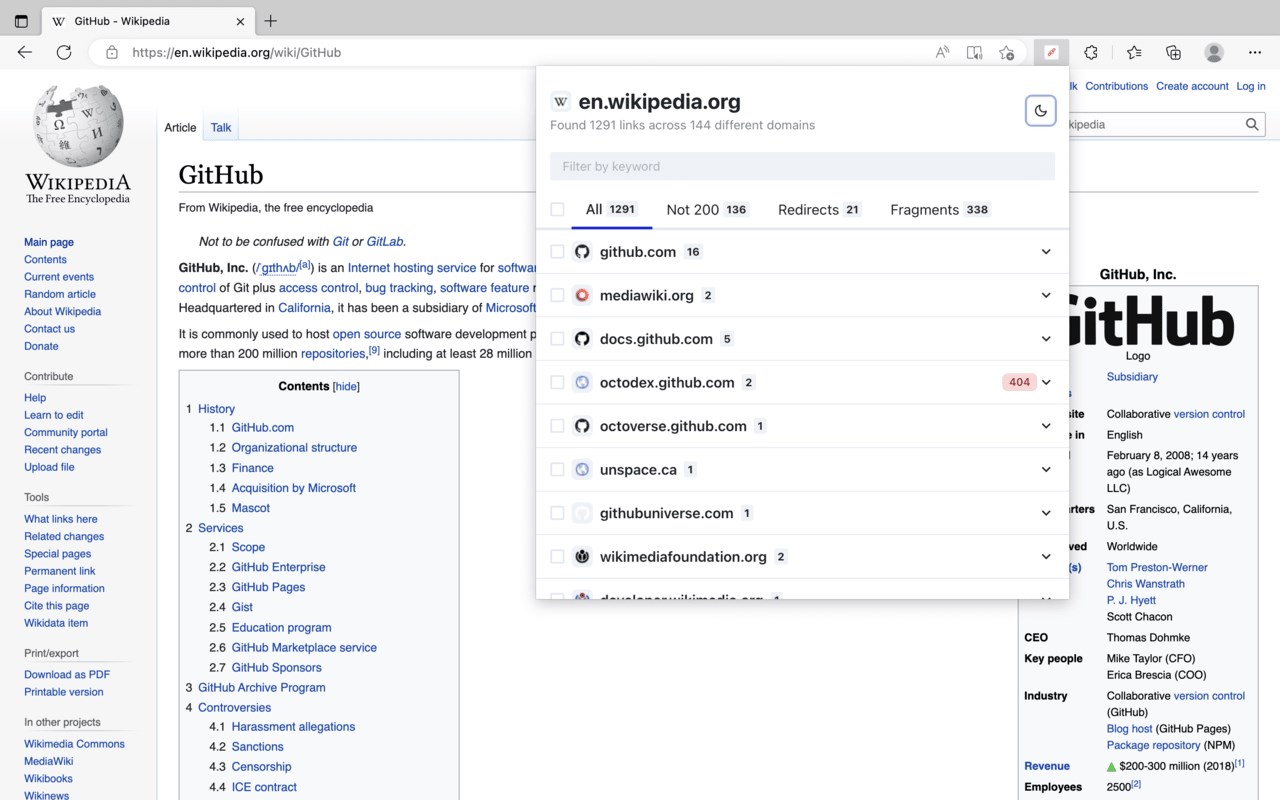Add this page to favorites
Viewport: 1280px width, 800px height.
click(x=1007, y=52)
